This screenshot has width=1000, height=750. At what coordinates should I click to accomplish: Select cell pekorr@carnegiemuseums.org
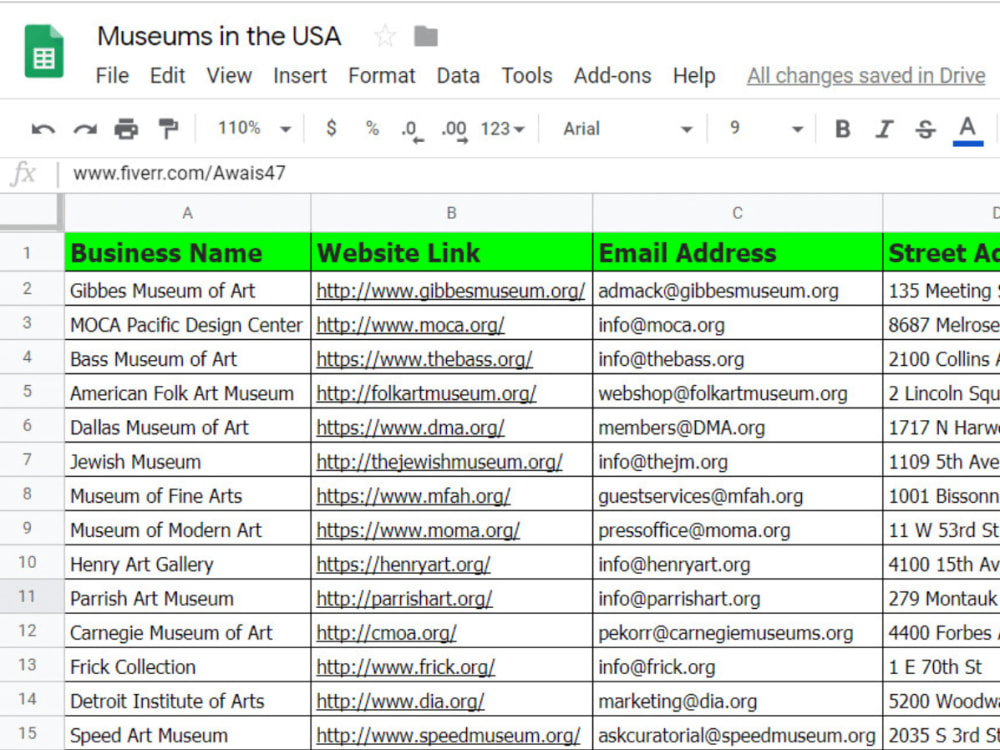tap(737, 632)
